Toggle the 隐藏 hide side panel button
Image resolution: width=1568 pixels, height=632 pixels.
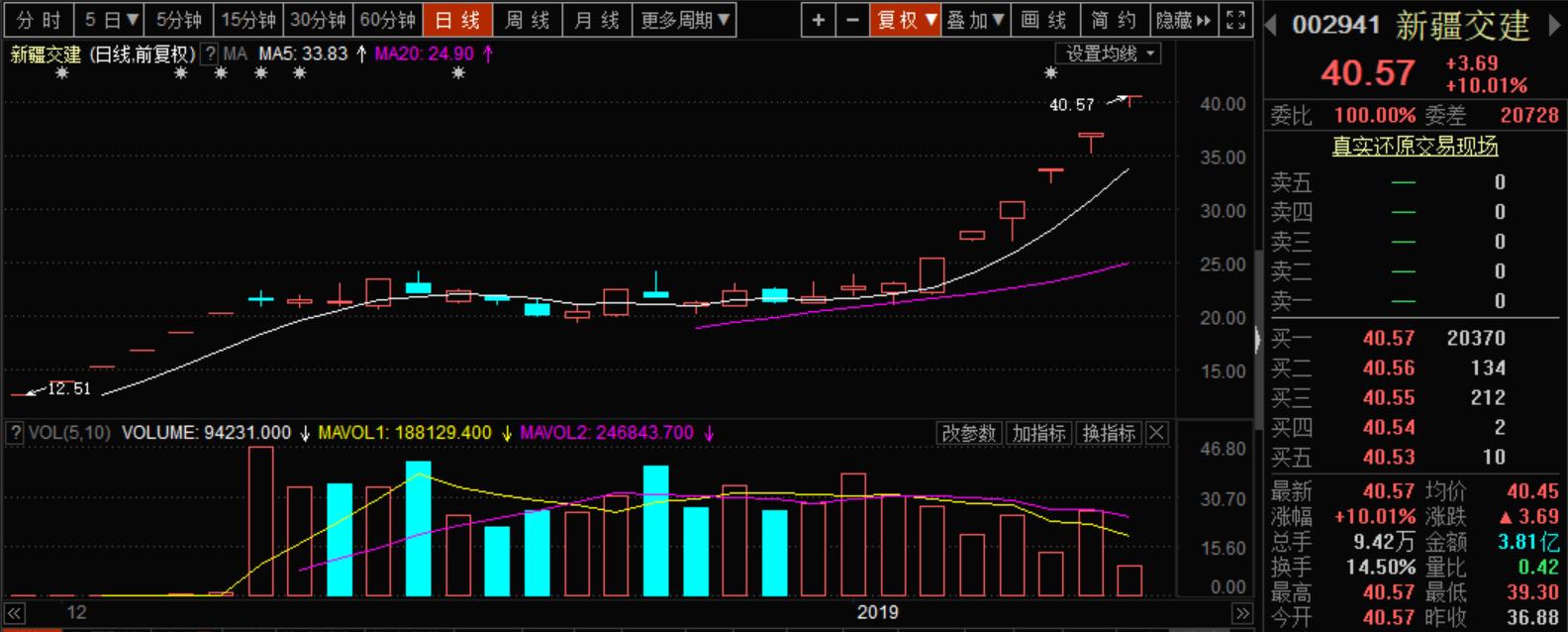1183,20
